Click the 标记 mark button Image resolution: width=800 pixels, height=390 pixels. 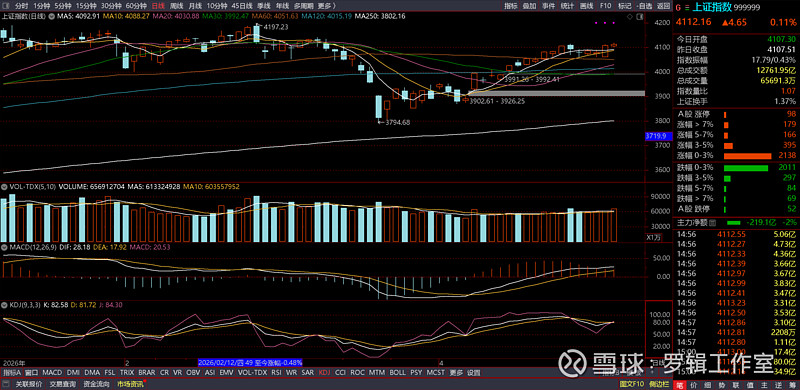(x=624, y=6)
